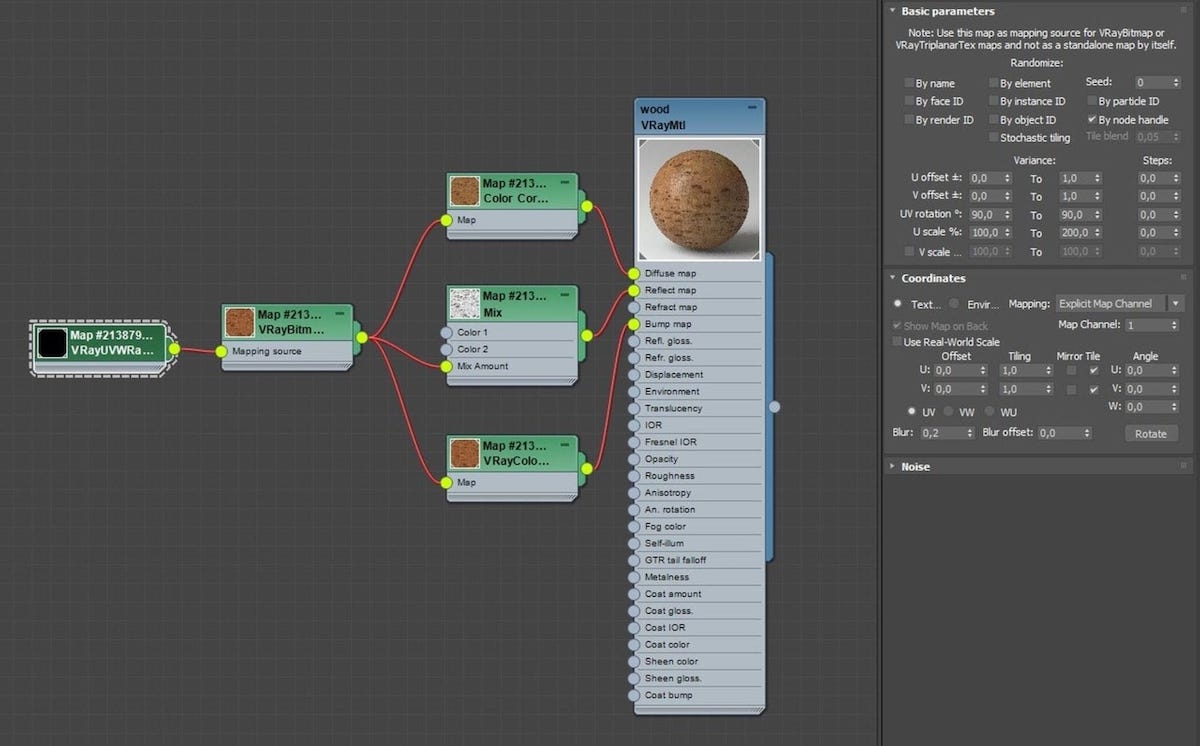Click the preview icon on the VRayColor node
The height and width of the screenshot is (746, 1200).
tap(463, 452)
